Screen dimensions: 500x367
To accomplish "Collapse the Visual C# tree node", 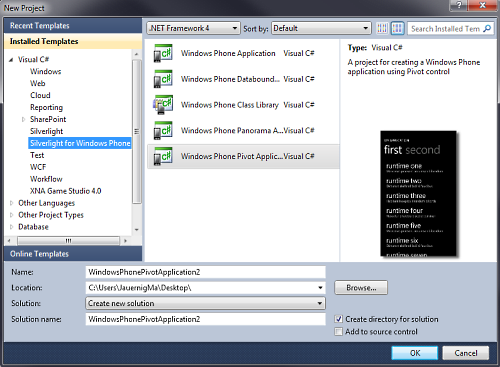I will tap(11, 60).
